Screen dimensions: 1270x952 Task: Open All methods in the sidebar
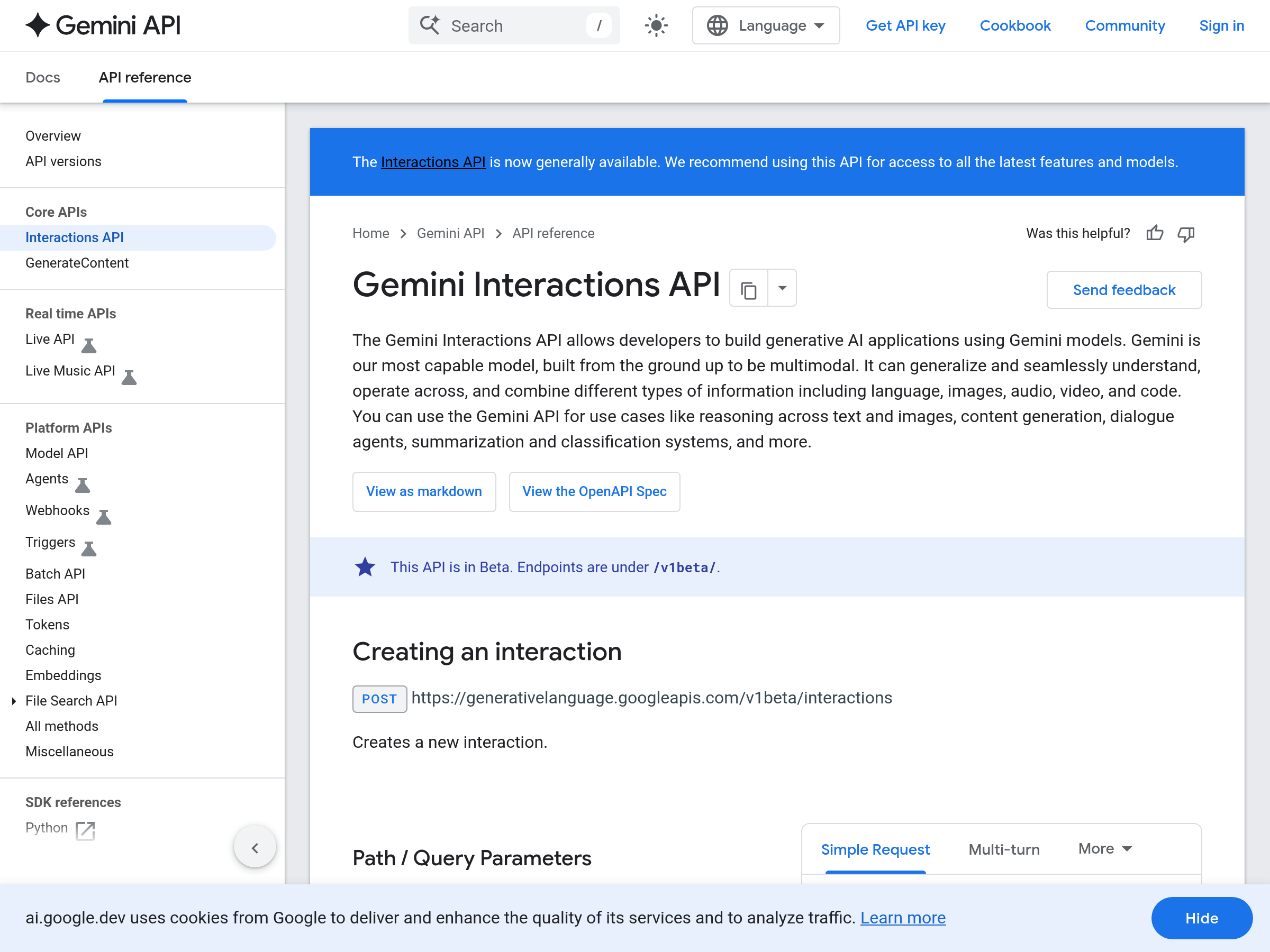pos(61,726)
